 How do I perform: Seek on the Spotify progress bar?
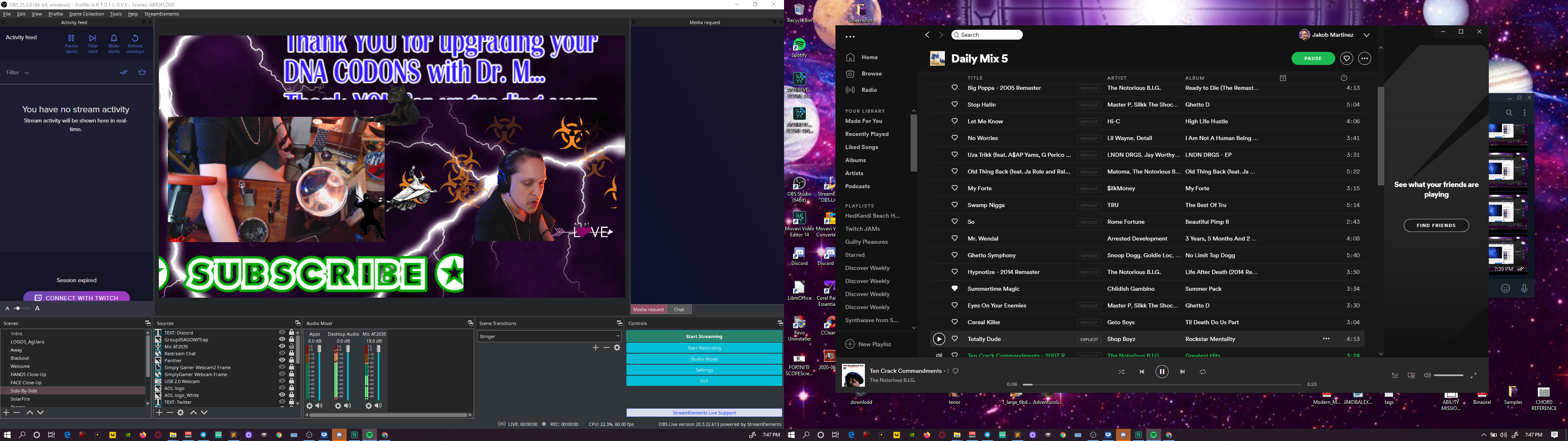pos(1161,385)
